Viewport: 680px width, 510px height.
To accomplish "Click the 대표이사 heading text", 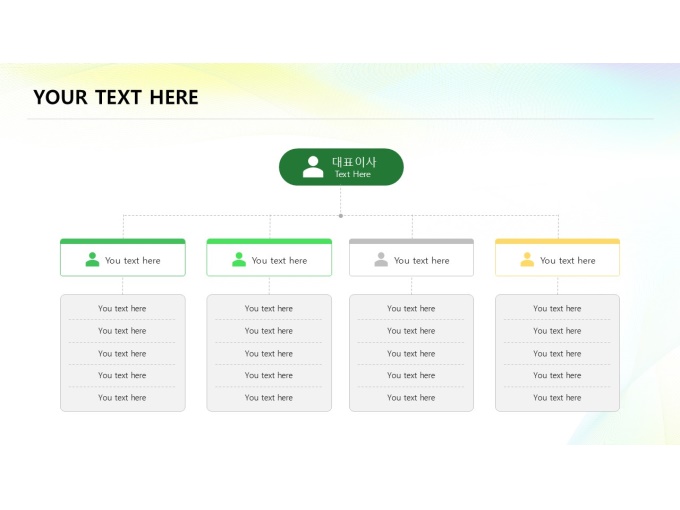I will (x=354, y=161).
